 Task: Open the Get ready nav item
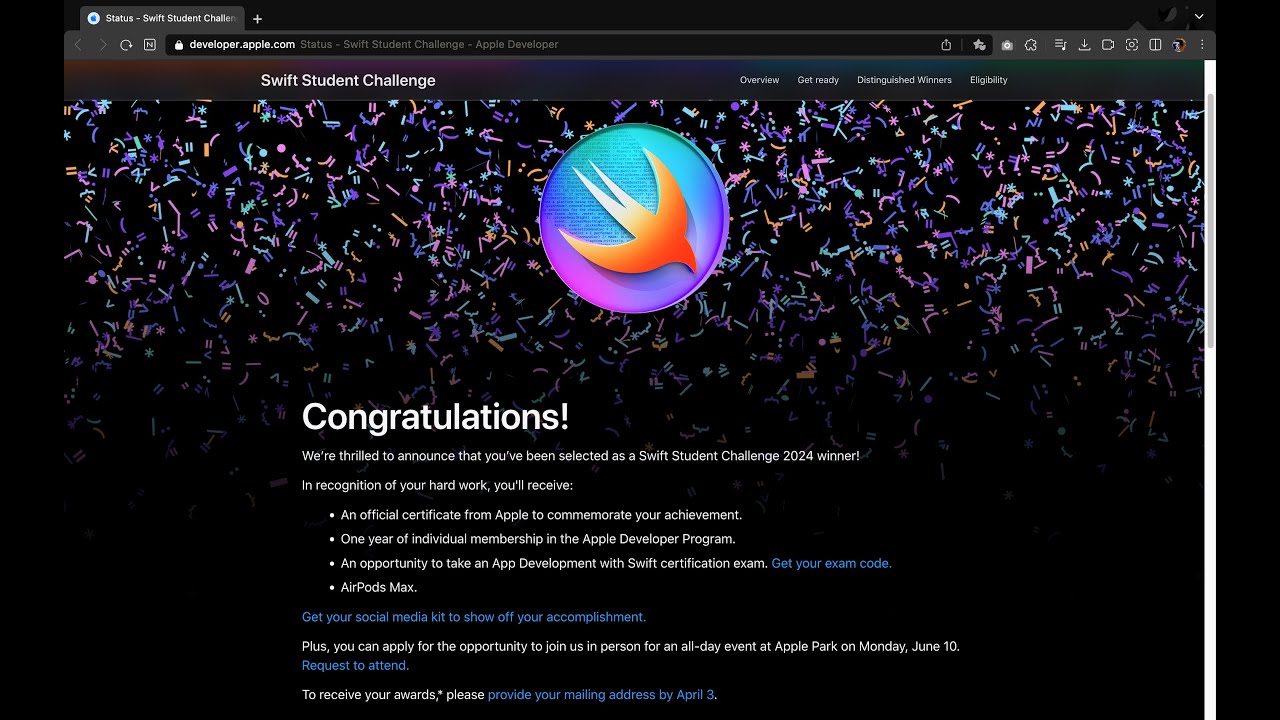coord(818,80)
